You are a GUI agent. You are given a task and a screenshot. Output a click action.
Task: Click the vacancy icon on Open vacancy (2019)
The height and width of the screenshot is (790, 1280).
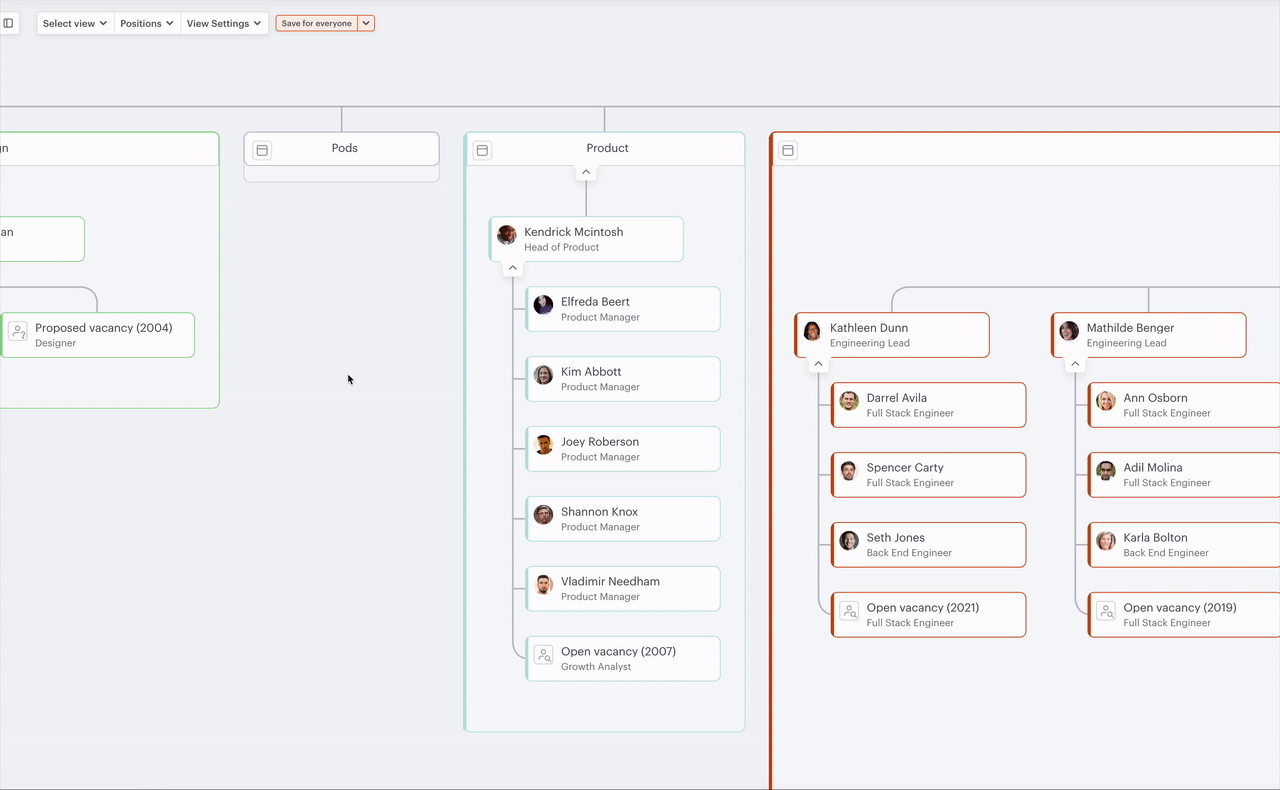click(1105, 611)
